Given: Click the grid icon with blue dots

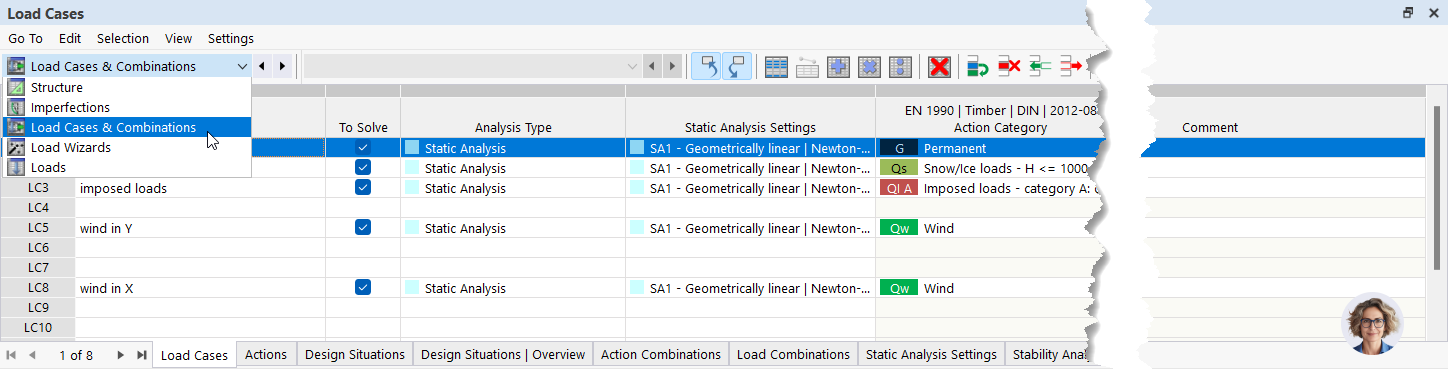Looking at the screenshot, I should pyautogui.click(x=900, y=67).
